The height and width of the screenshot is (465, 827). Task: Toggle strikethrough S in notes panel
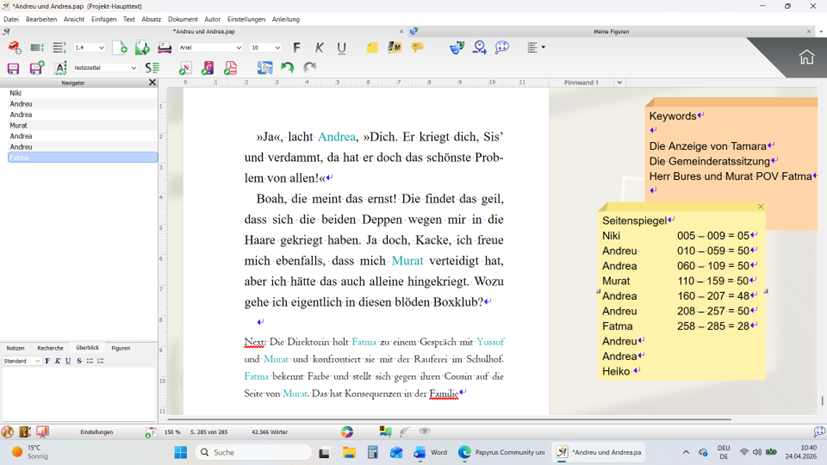click(79, 361)
